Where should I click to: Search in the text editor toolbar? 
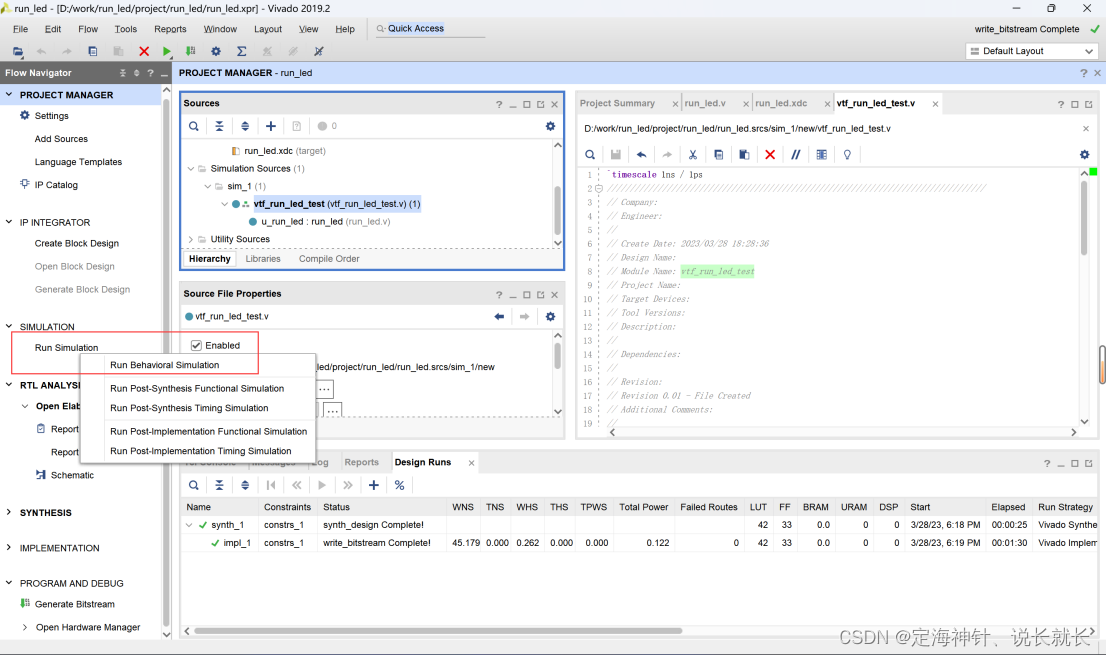pyautogui.click(x=590, y=154)
